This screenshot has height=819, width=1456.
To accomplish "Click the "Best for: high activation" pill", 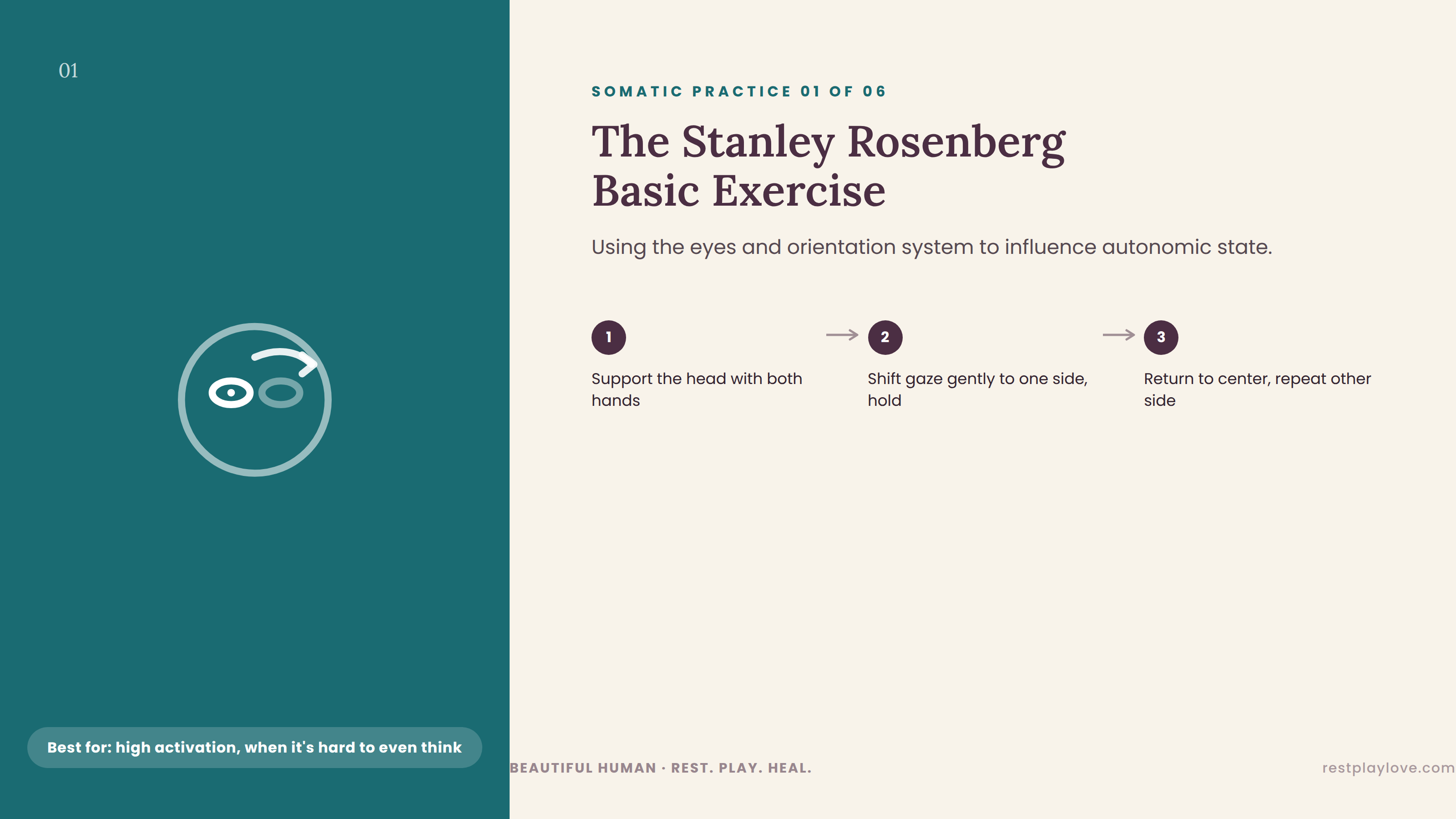I will (254, 747).
